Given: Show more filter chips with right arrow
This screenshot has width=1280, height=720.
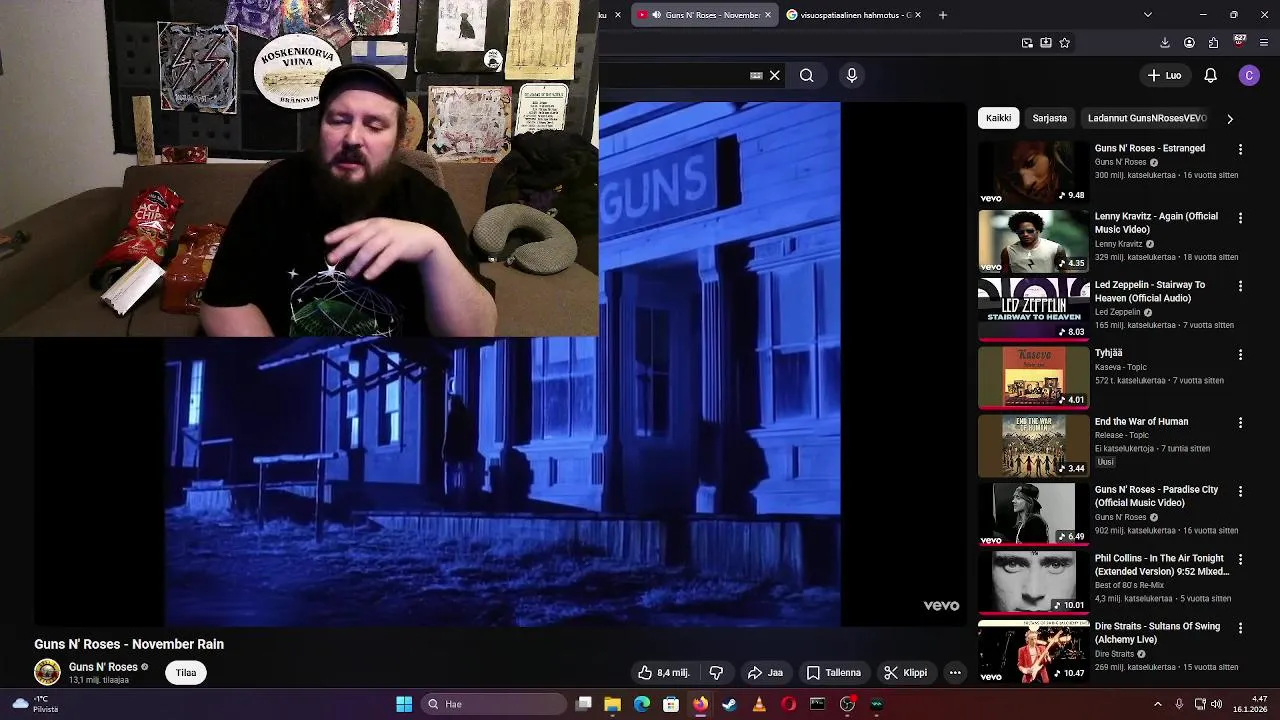Looking at the screenshot, I should 1230,118.
